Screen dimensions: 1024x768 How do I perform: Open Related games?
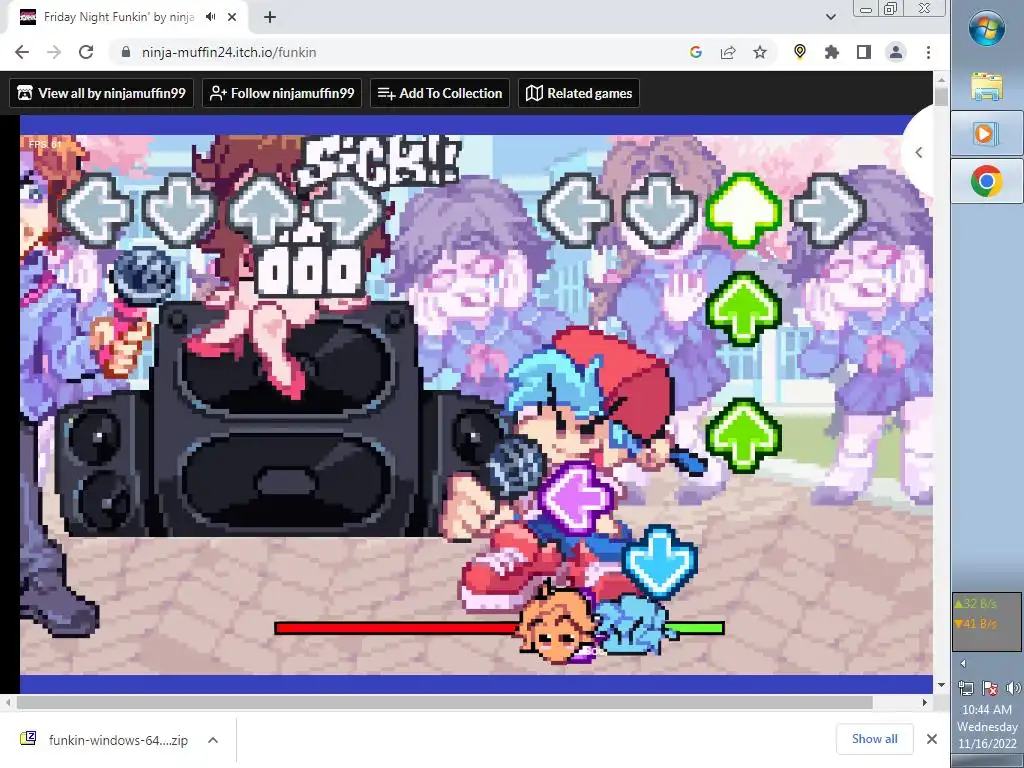click(579, 93)
